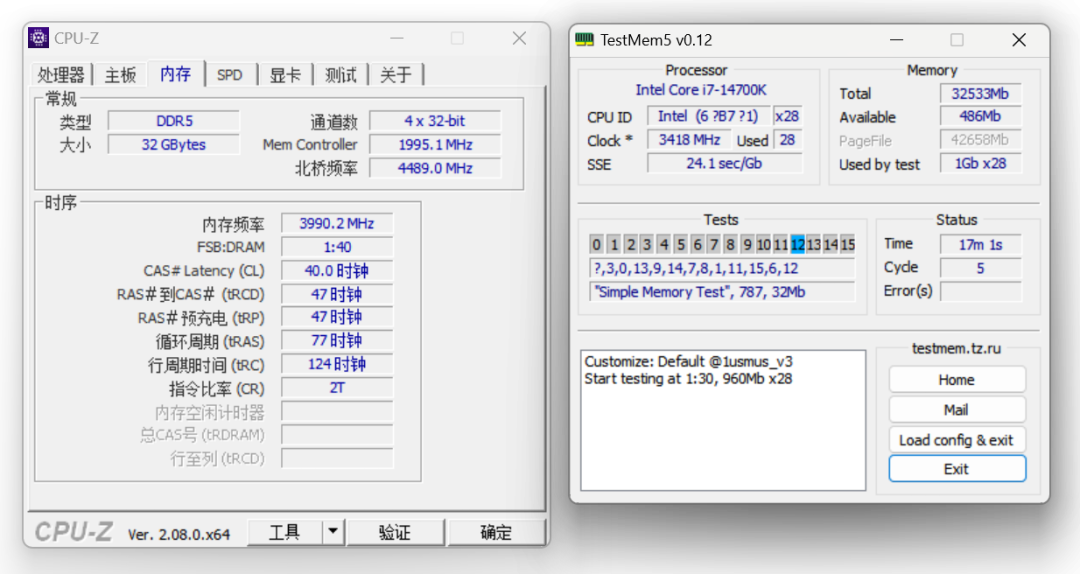Close the TestMem5 window
This screenshot has height=574, width=1080.
click(x=1019, y=40)
